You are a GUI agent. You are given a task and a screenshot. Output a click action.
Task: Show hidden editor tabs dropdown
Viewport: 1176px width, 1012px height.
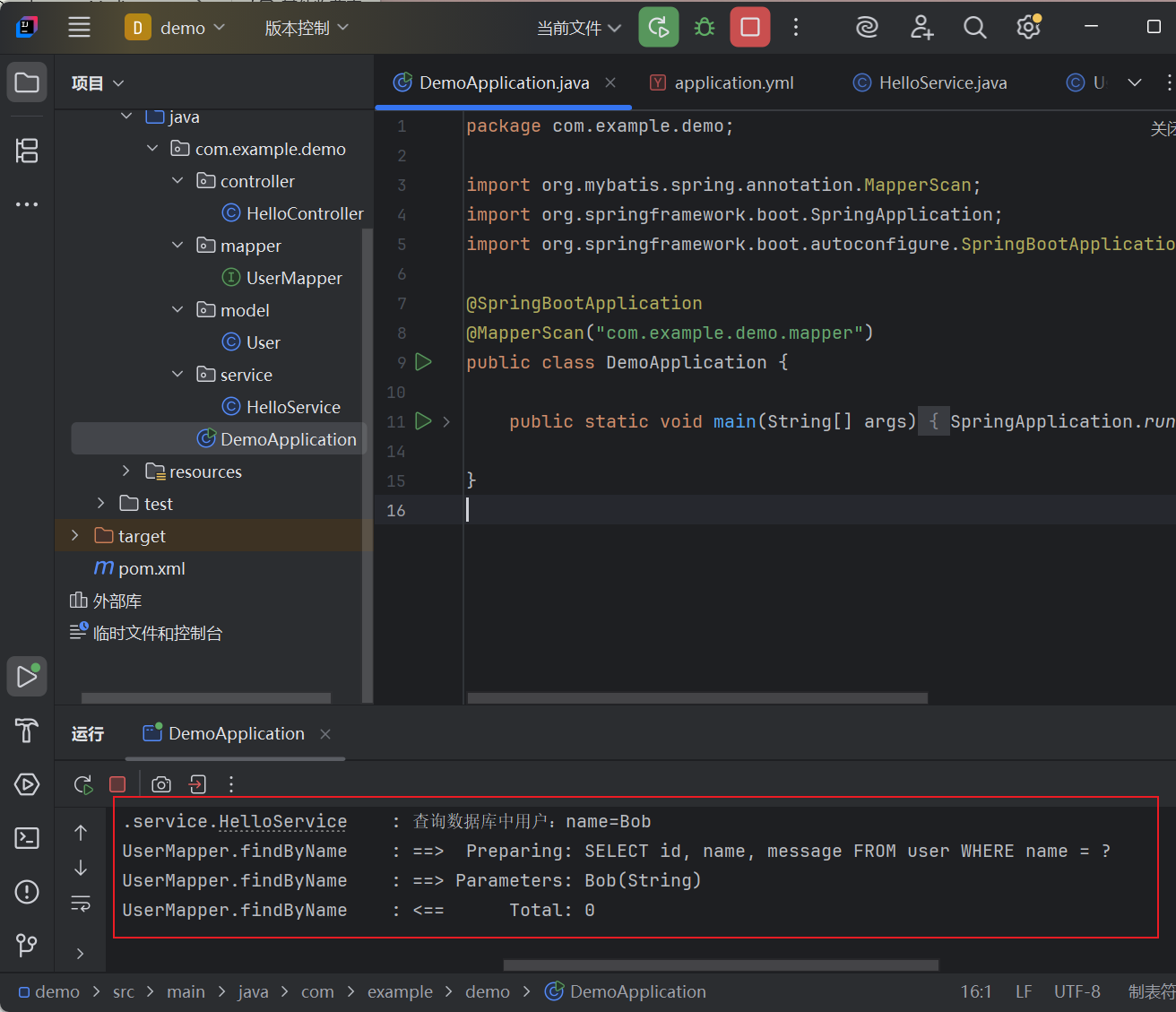pyautogui.click(x=1135, y=82)
